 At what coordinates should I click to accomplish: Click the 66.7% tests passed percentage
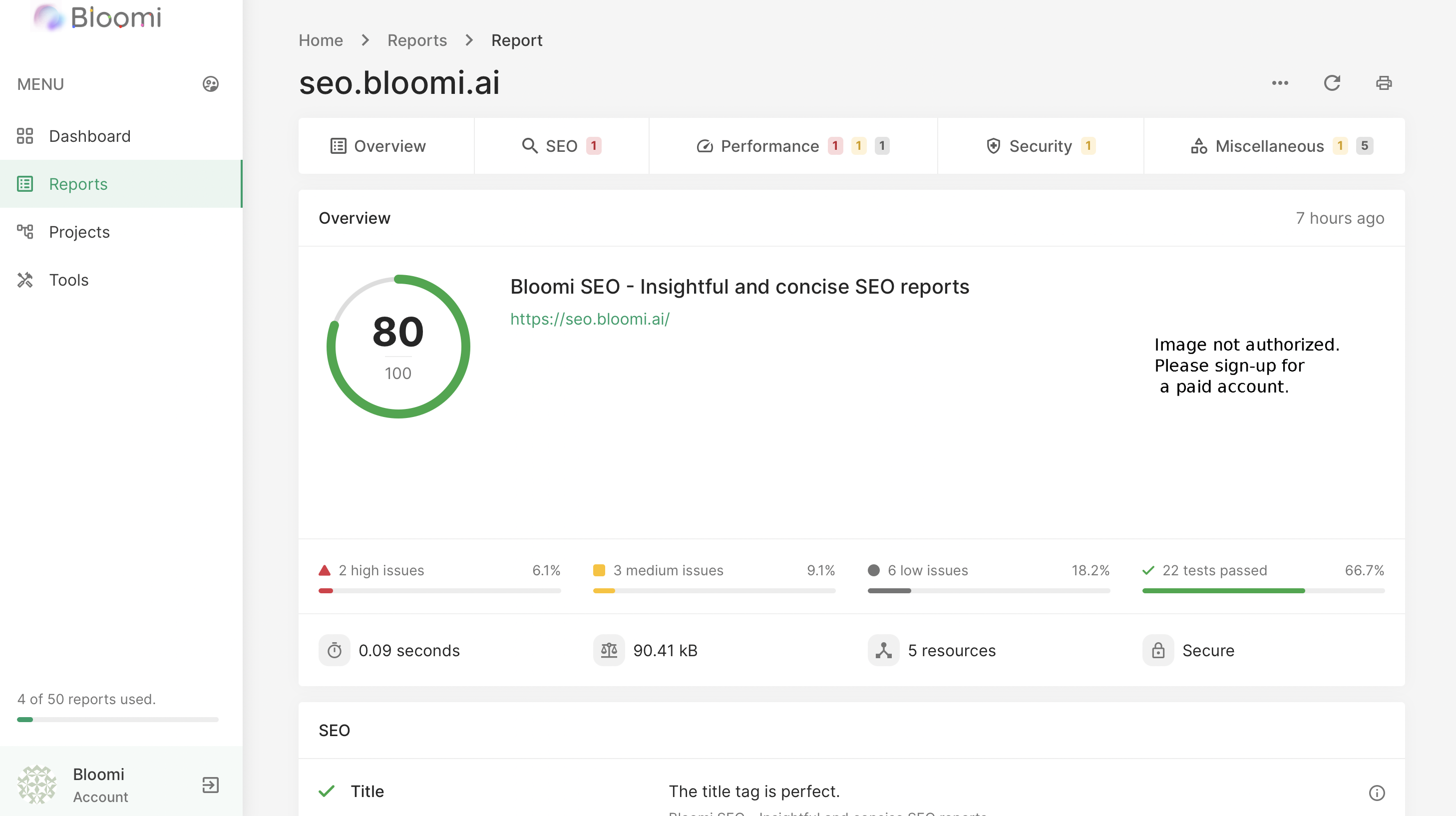[1365, 570]
